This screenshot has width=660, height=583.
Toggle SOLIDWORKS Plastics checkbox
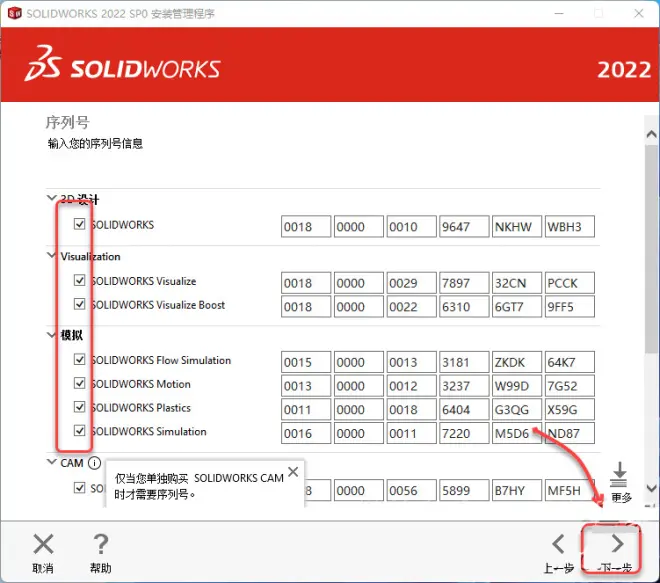(x=80, y=407)
